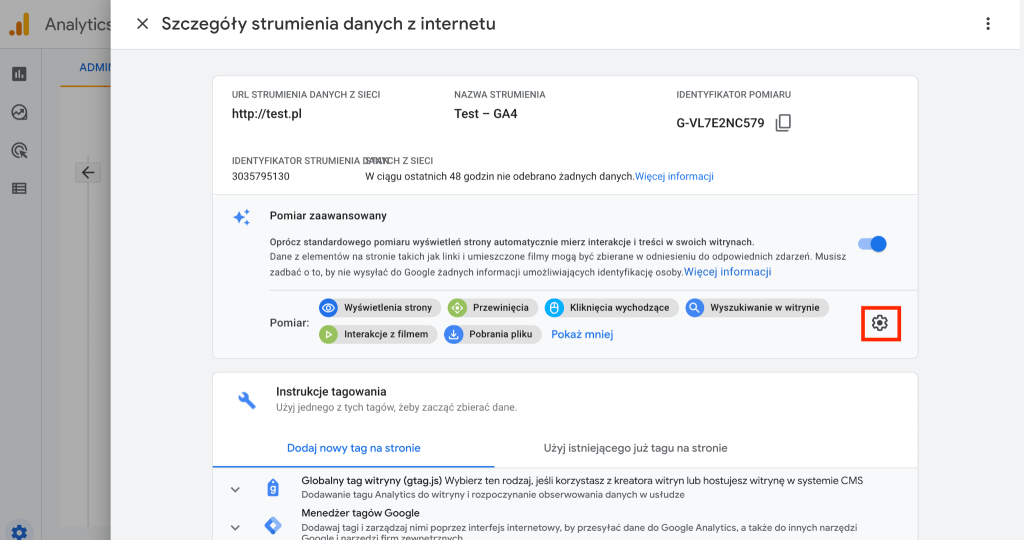
Task: Click the Pokaż mniej link
Action: coord(582,334)
